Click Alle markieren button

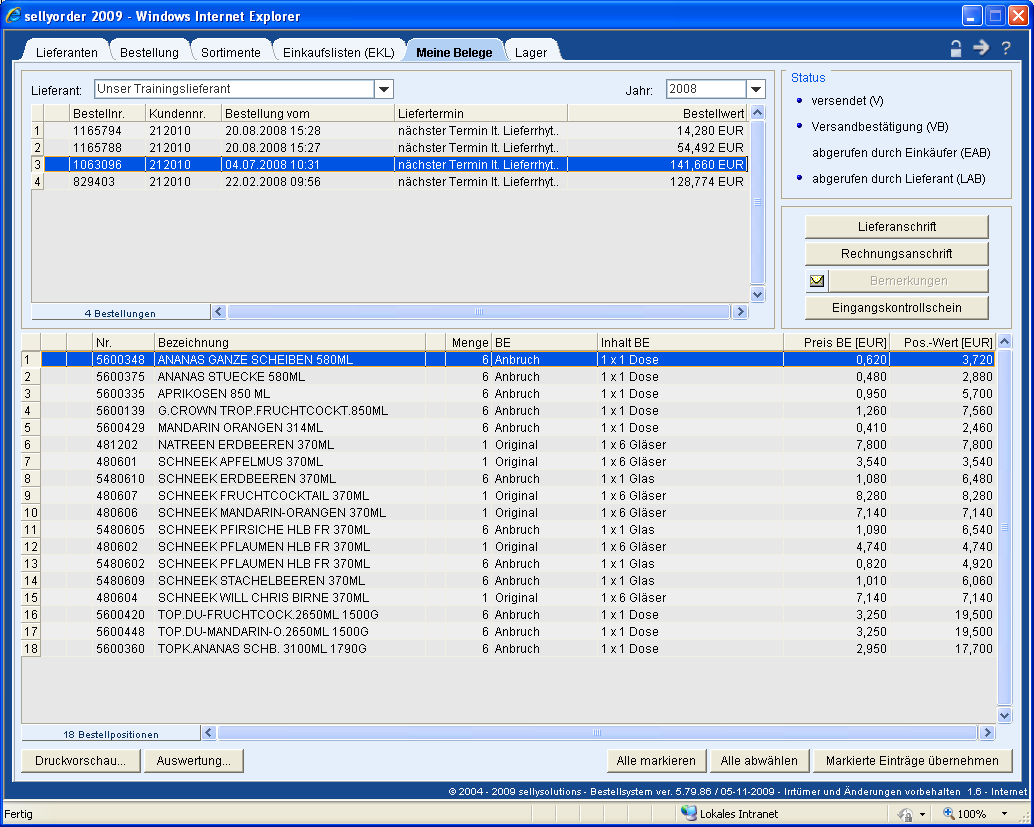point(656,761)
